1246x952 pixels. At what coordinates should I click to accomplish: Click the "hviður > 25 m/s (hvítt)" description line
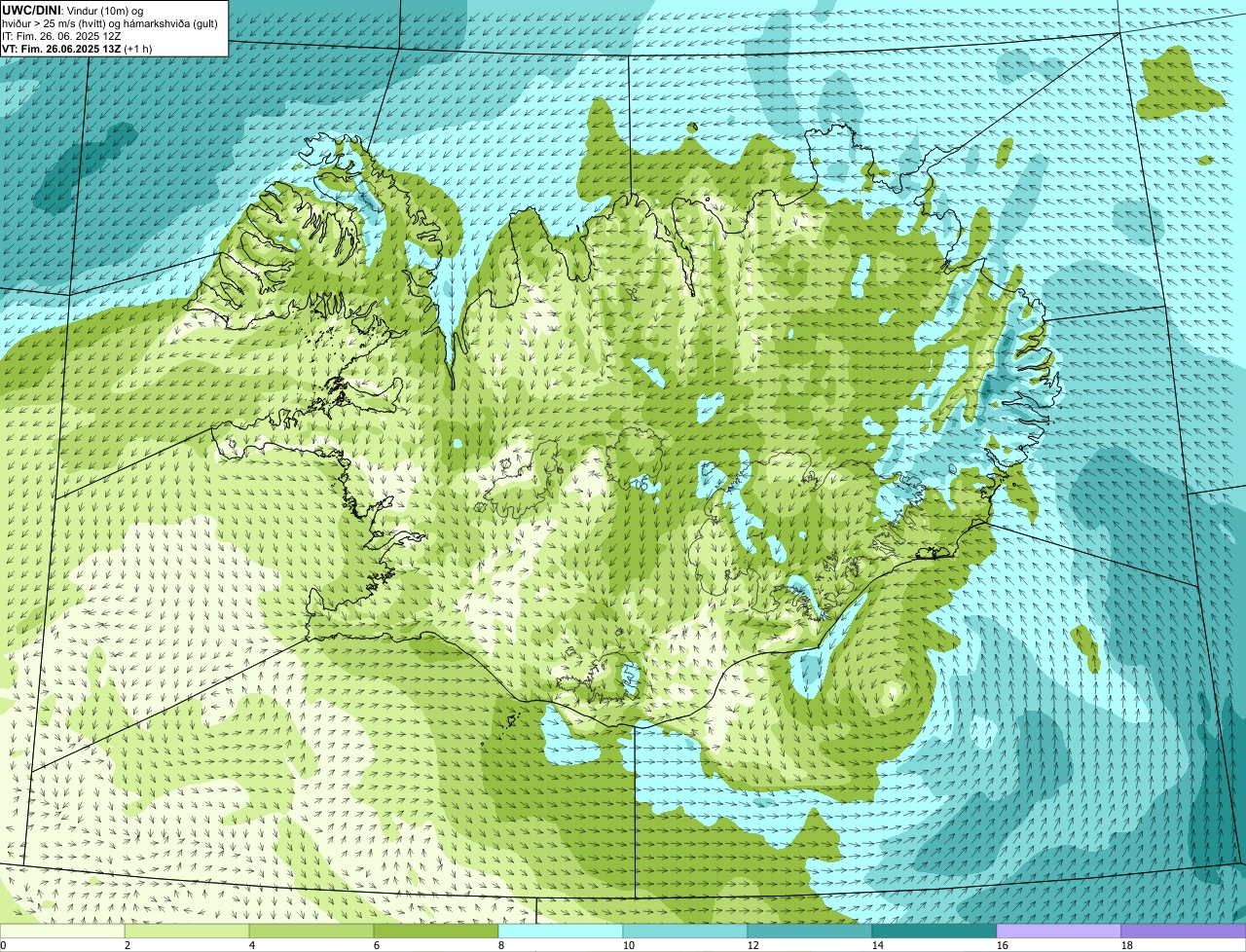click(x=55, y=23)
